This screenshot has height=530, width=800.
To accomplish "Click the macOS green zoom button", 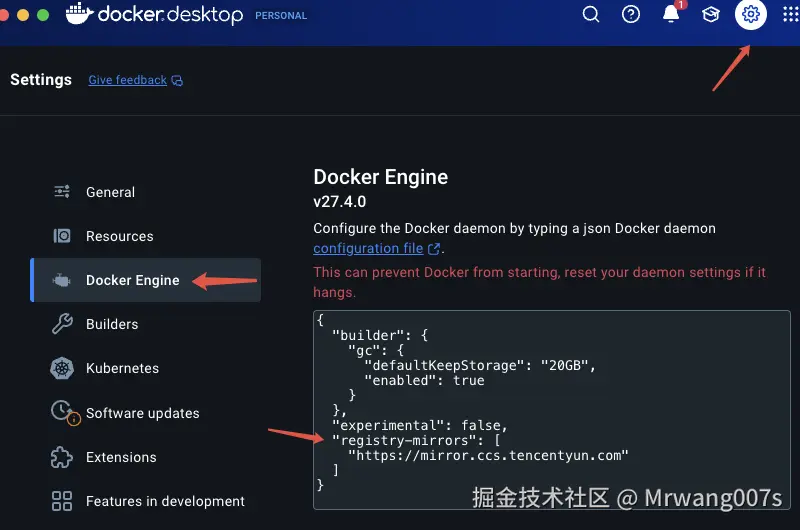I will tap(43, 15).
